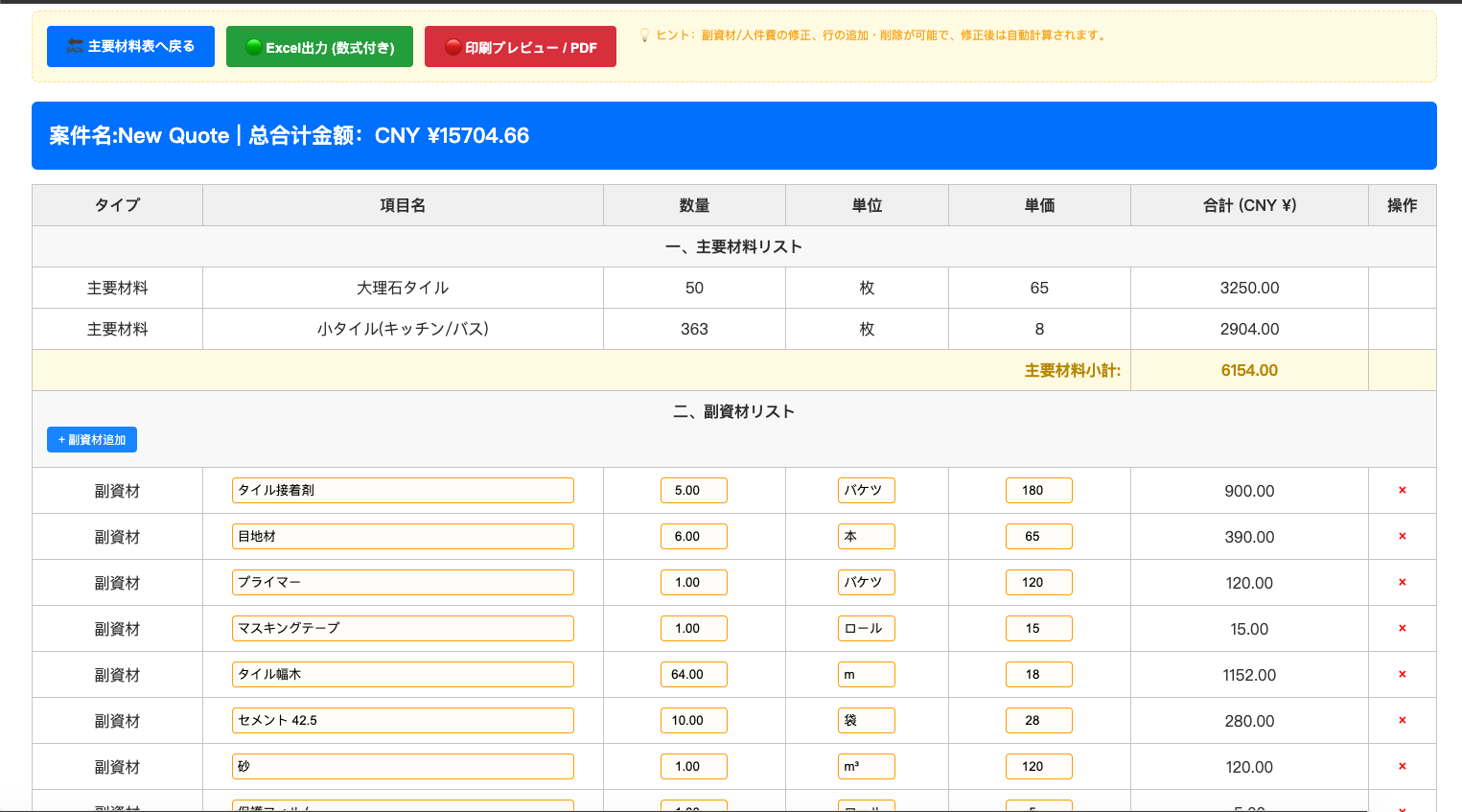The width and height of the screenshot is (1462, 812).
Task: Export with Excel出力 (数式付き) button
Action: click(x=319, y=47)
